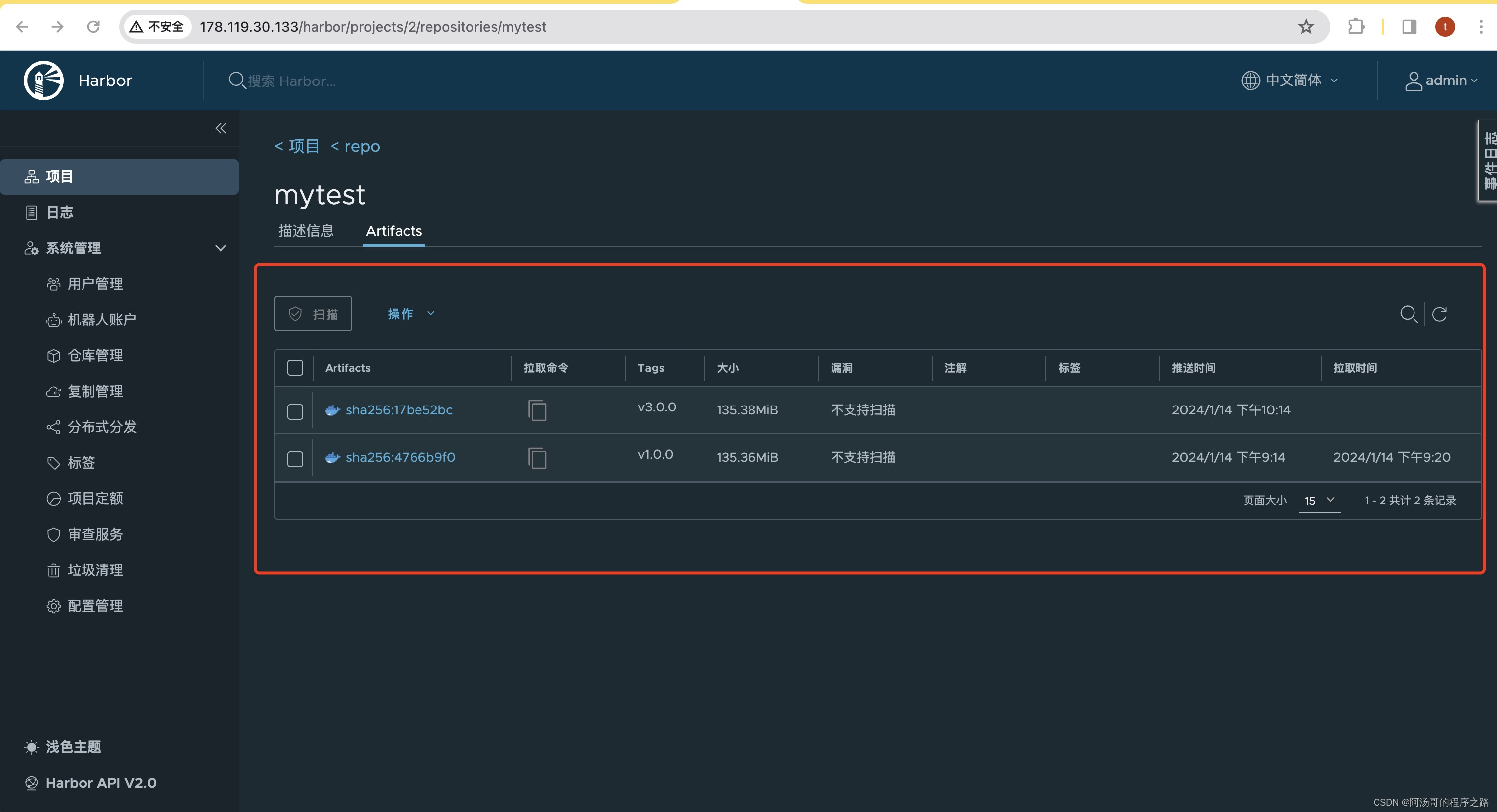This screenshot has width=1497, height=812.
Task: Collapse the sidebar with double-chevron icon
Action: click(x=221, y=128)
